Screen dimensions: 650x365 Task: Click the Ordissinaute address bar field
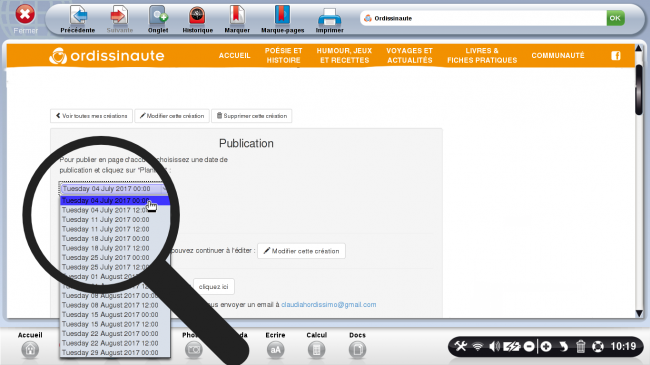[x=483, y=18]
